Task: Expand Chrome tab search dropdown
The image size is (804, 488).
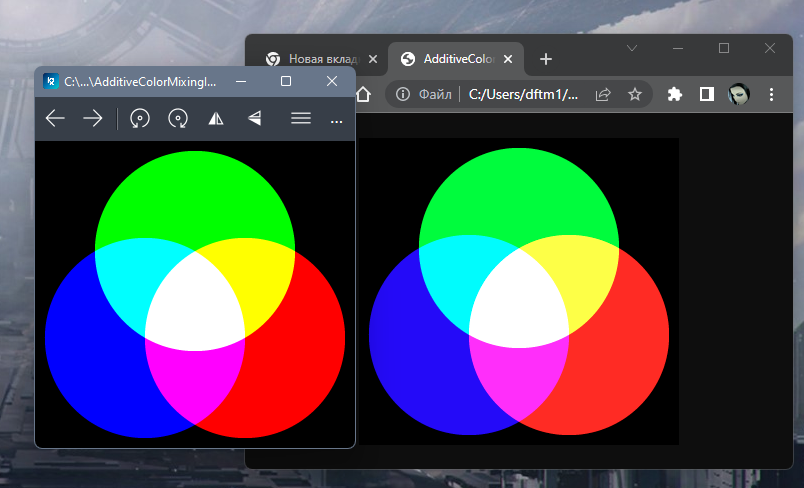Action: click(632, 48)
